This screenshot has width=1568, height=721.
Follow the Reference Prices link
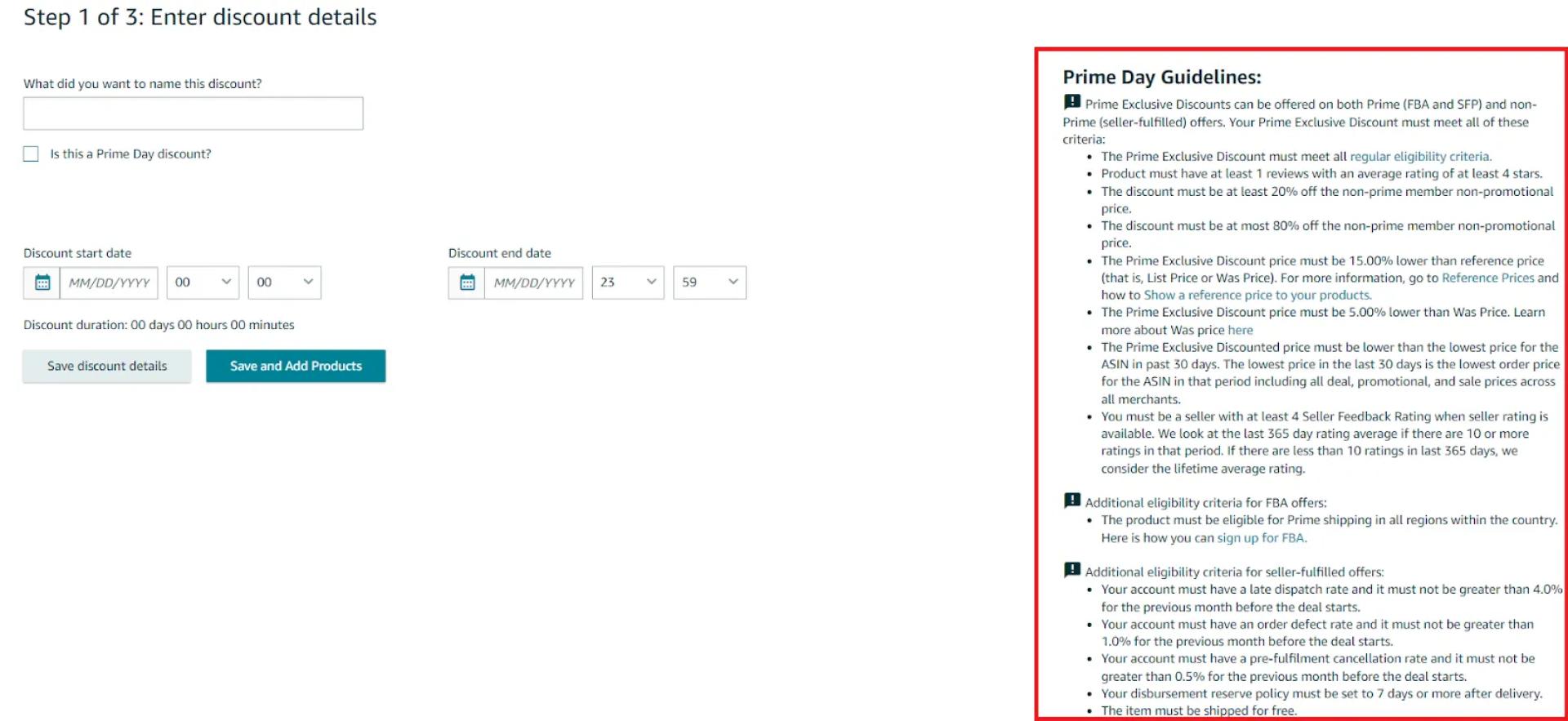pyautogui.click(x=1487, y=278)
